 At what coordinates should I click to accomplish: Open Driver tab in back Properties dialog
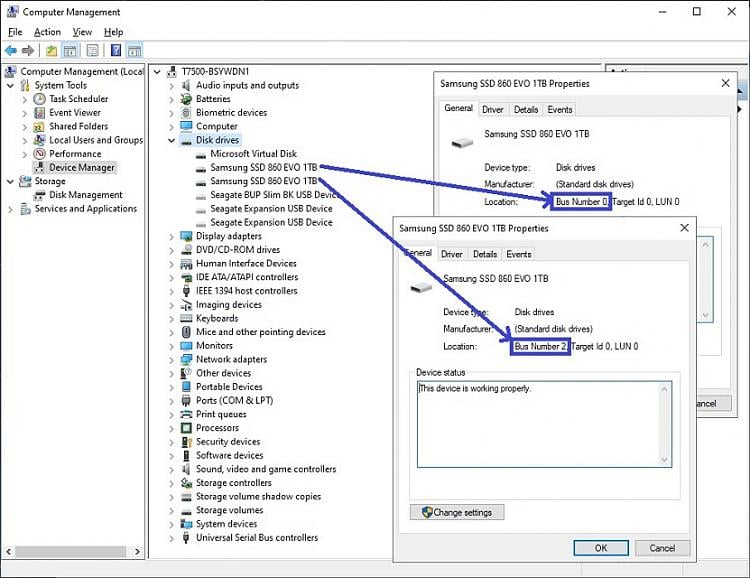coord(493,110)
